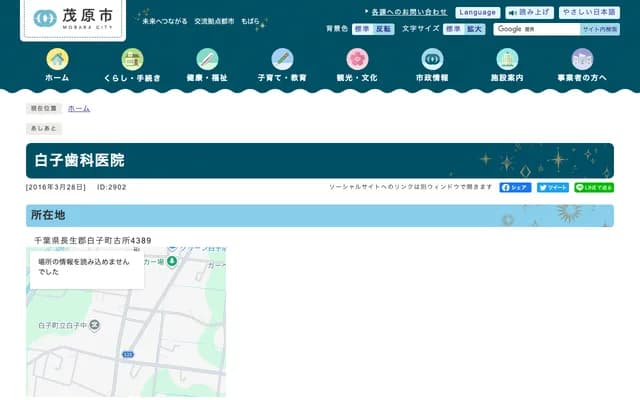Screen dimensions: 640x400
Task: Select the 市政情報 navigation icon
Action: pos(432,59)
